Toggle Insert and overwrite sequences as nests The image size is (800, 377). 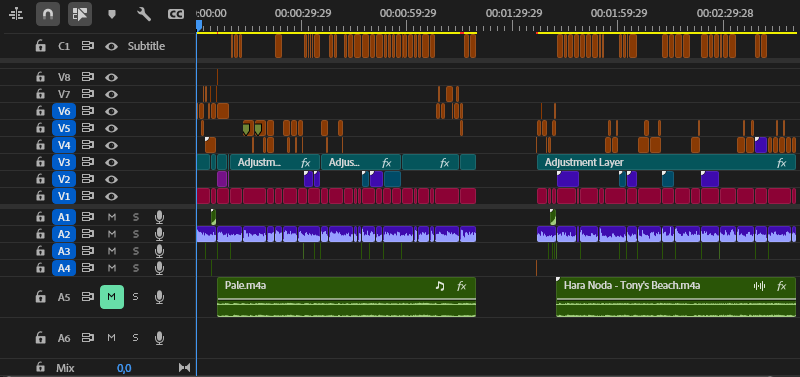pos(16,14)
